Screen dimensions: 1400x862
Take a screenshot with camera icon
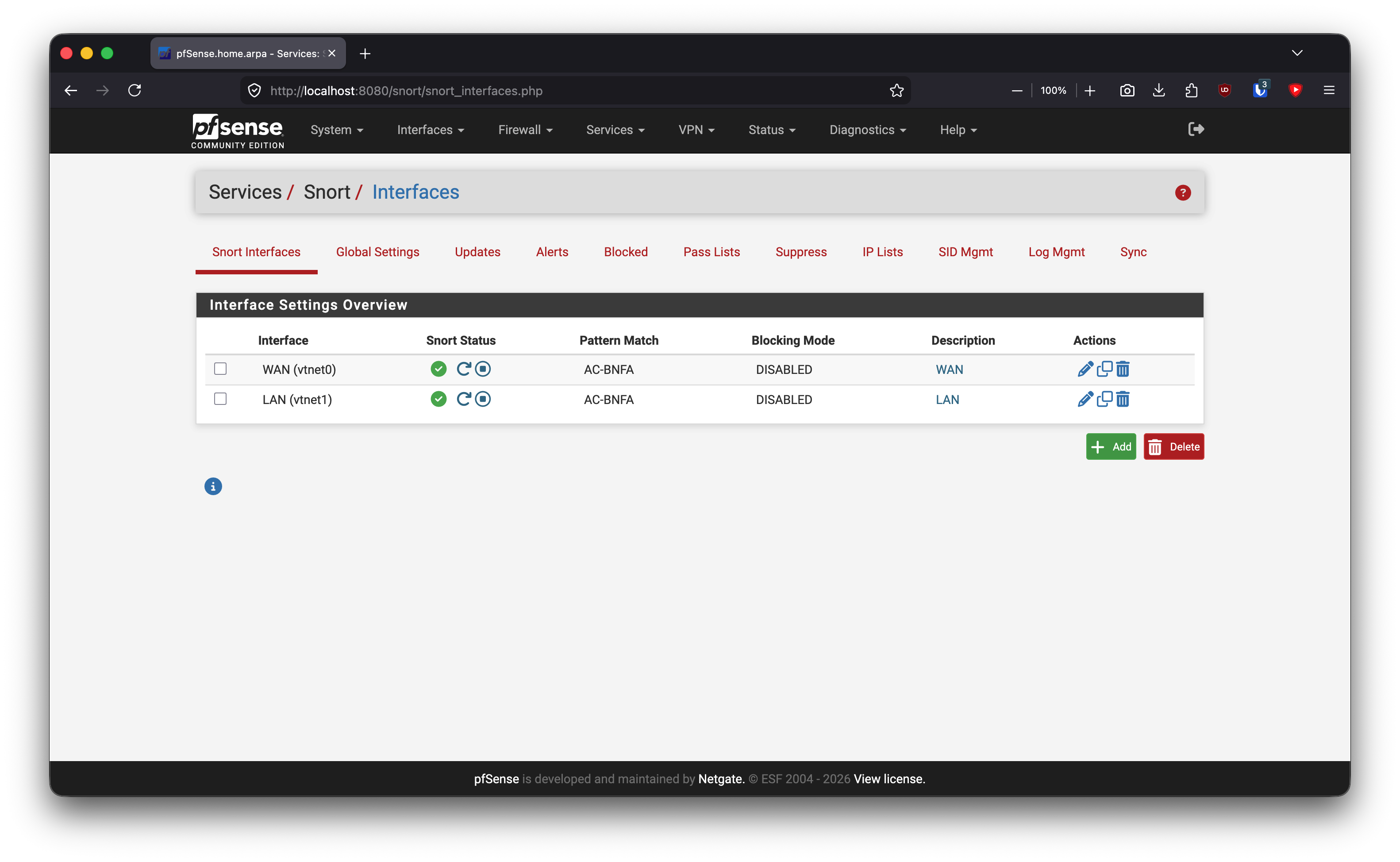coord(1127,91)
